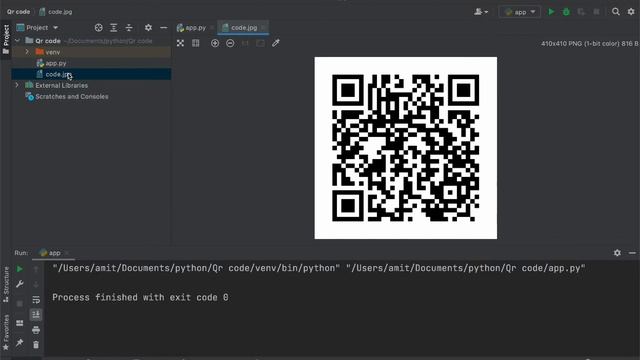This screenshot has width=640, height=360.
Task: Click the stop square icon in Run panel
Action: tap(20, 303)
